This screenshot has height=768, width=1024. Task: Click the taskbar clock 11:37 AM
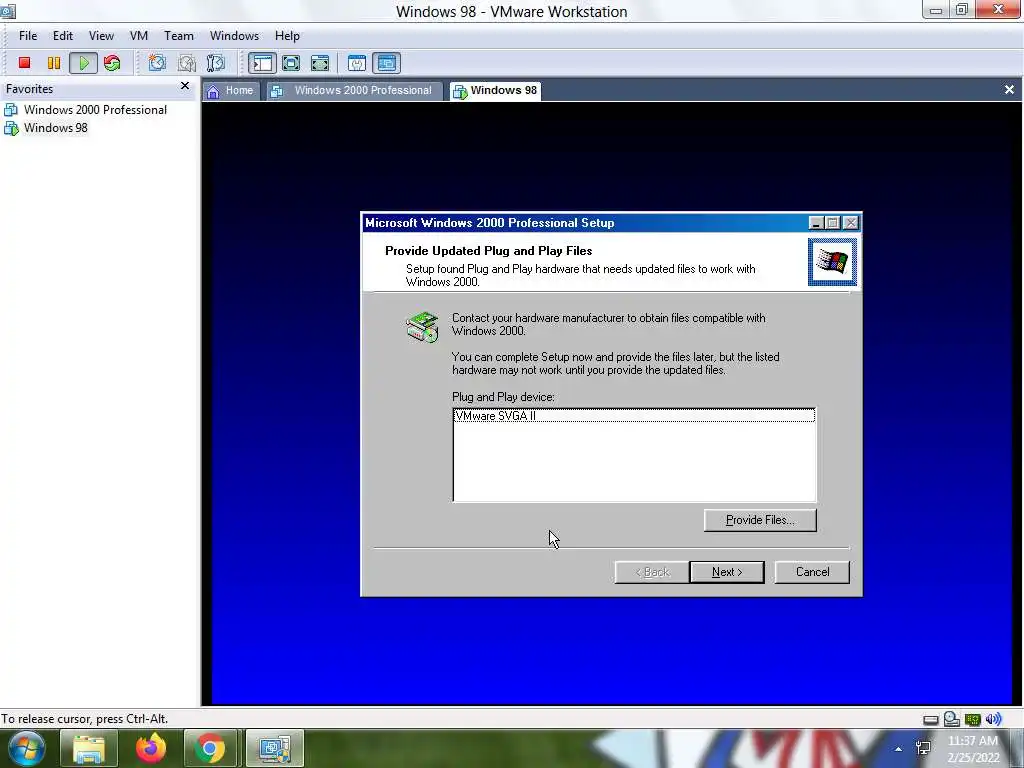[972, 741]
